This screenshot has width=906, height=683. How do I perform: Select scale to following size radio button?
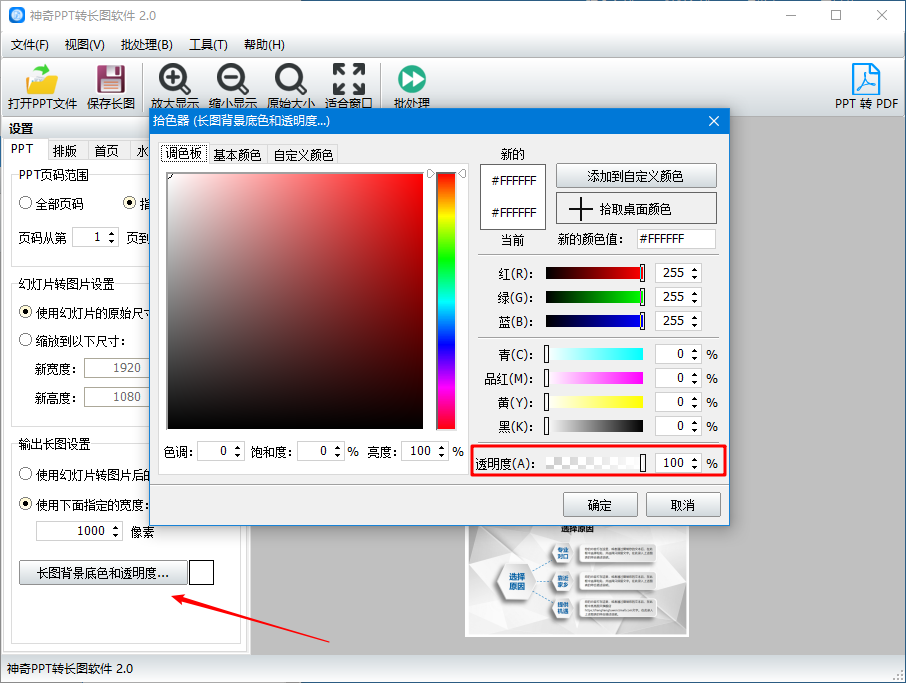click(25, 340)
